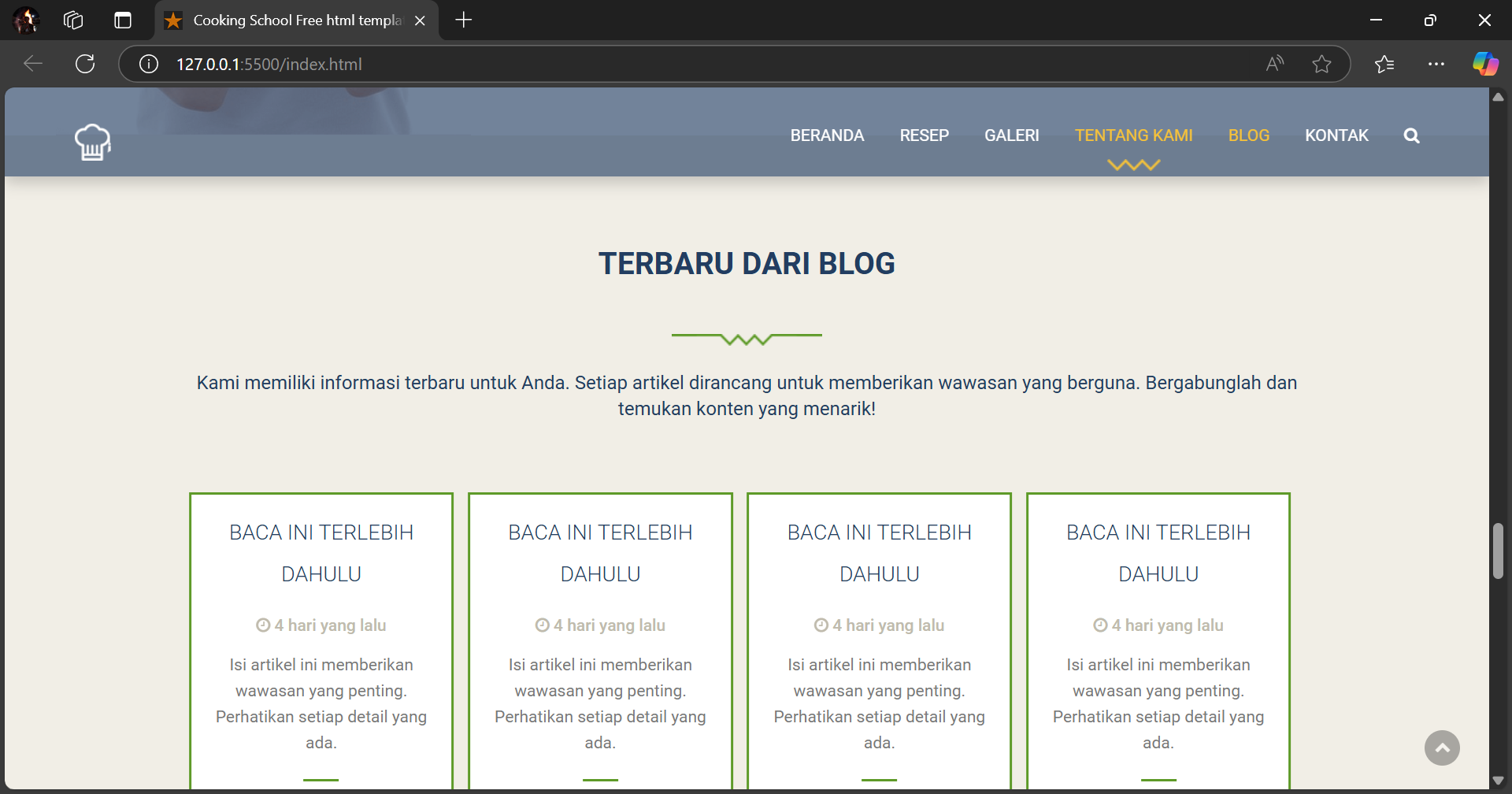Image resolution: width=1512 pixels, height=794 pixels.
Task: Add page to favorites star icon
Action: [x=1321, y=64]
